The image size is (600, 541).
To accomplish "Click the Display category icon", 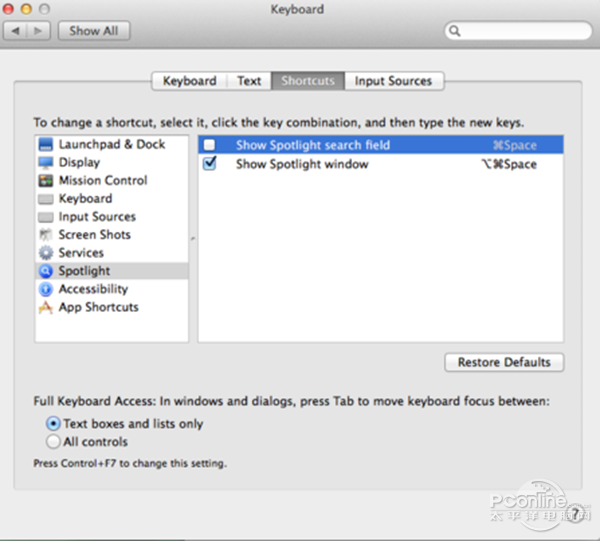I will (46, 163).
